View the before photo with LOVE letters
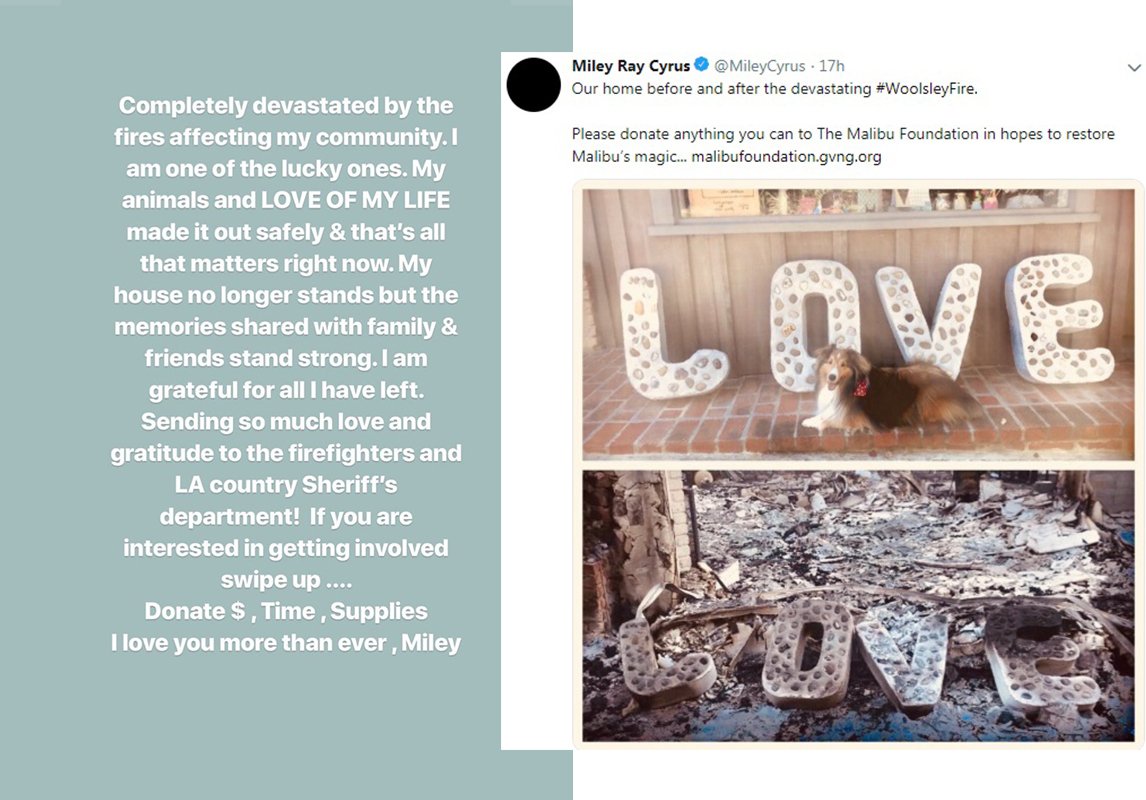Screen dimensions: 1146x800 858,324
